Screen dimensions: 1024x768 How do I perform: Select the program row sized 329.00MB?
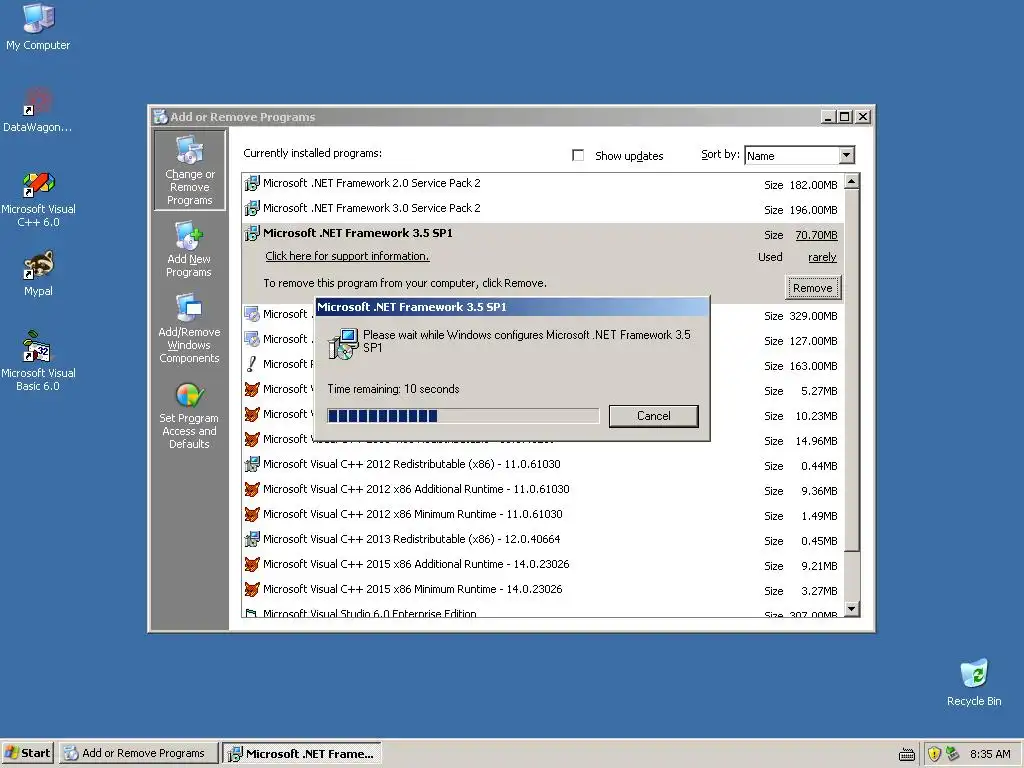pyautogui.click(x=542, y=315)
